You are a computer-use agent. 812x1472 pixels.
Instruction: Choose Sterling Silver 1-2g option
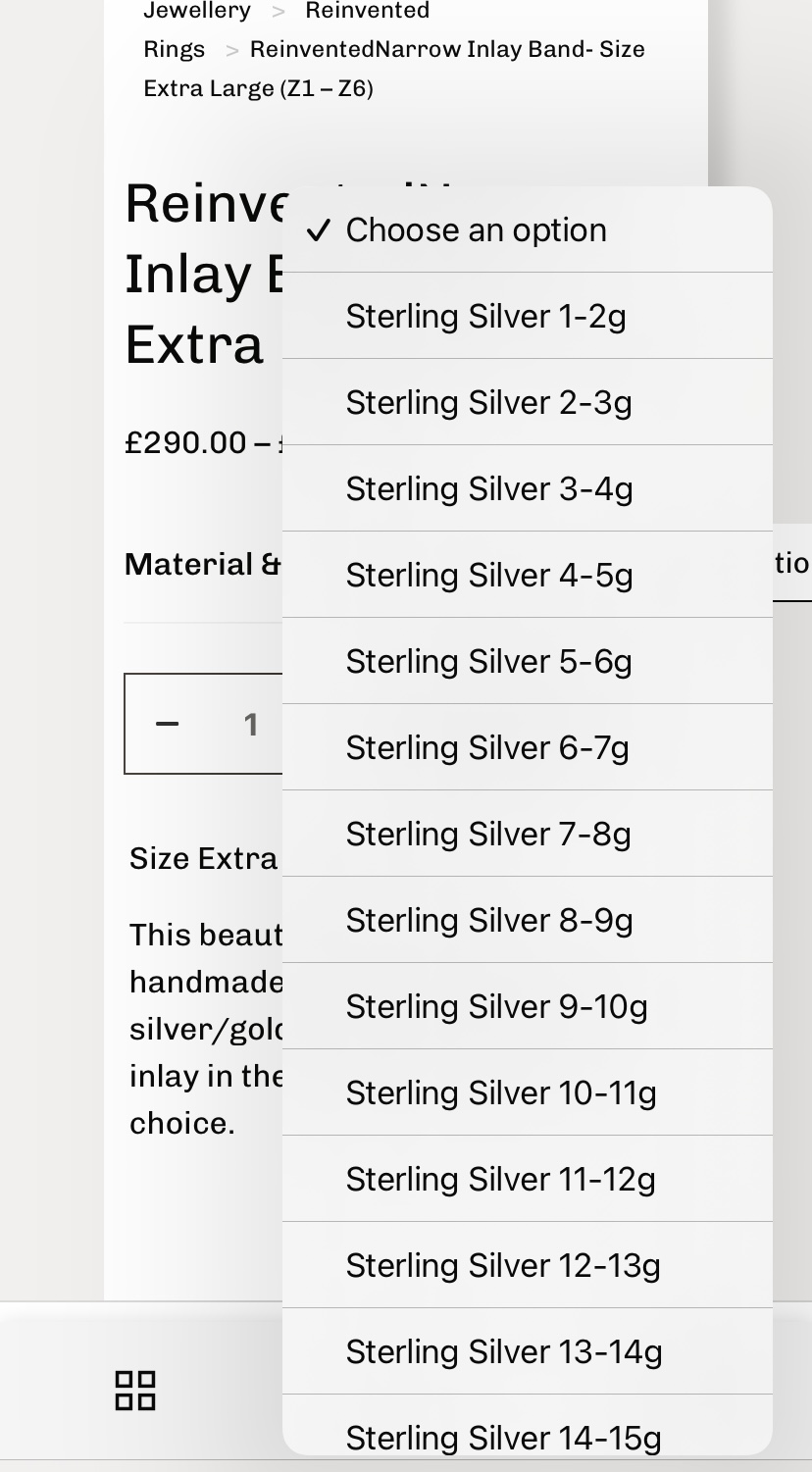(x=485, y=317)
